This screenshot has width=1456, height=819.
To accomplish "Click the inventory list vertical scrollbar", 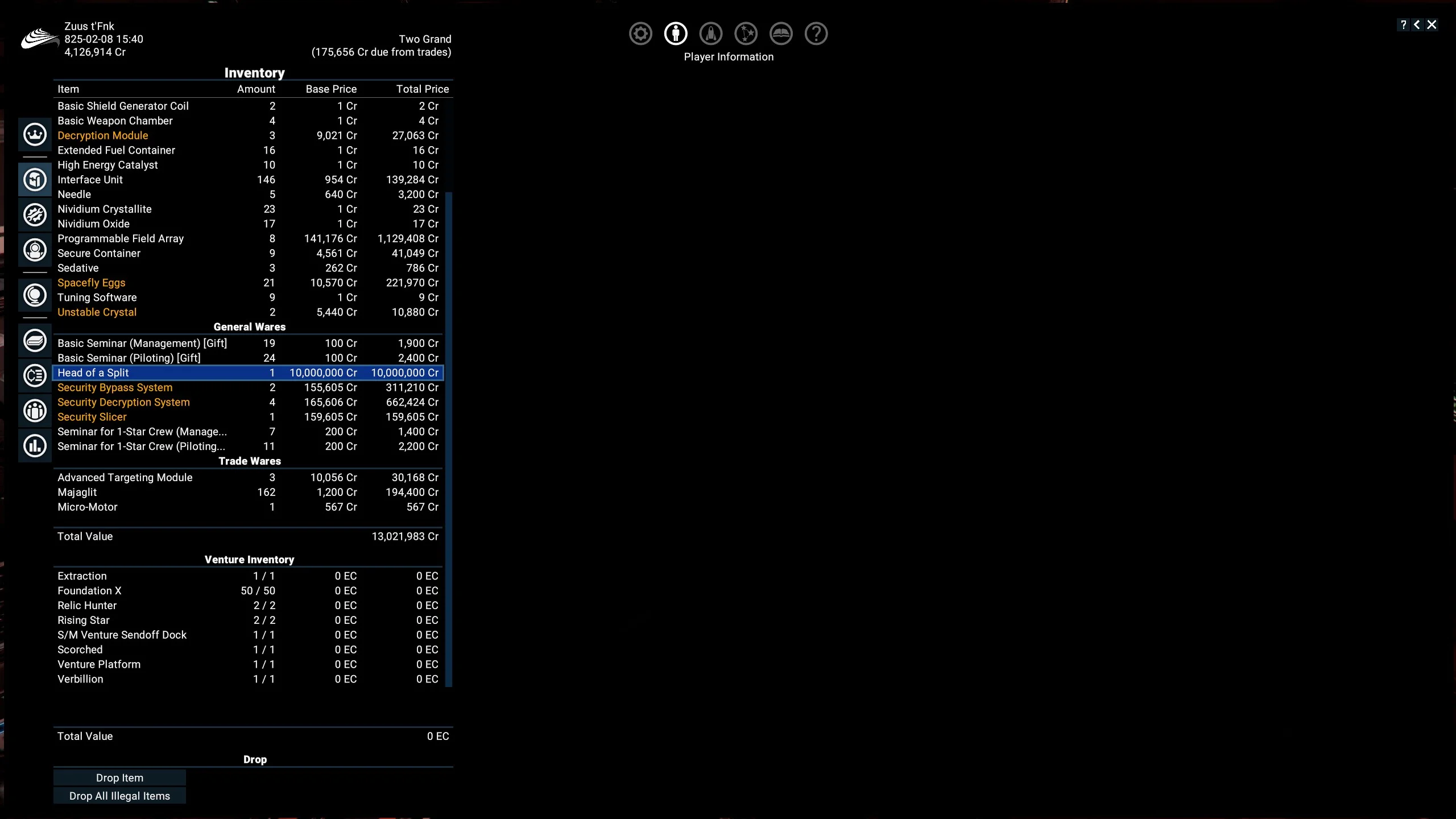I will pyautogui.click(x=449, y=439).
